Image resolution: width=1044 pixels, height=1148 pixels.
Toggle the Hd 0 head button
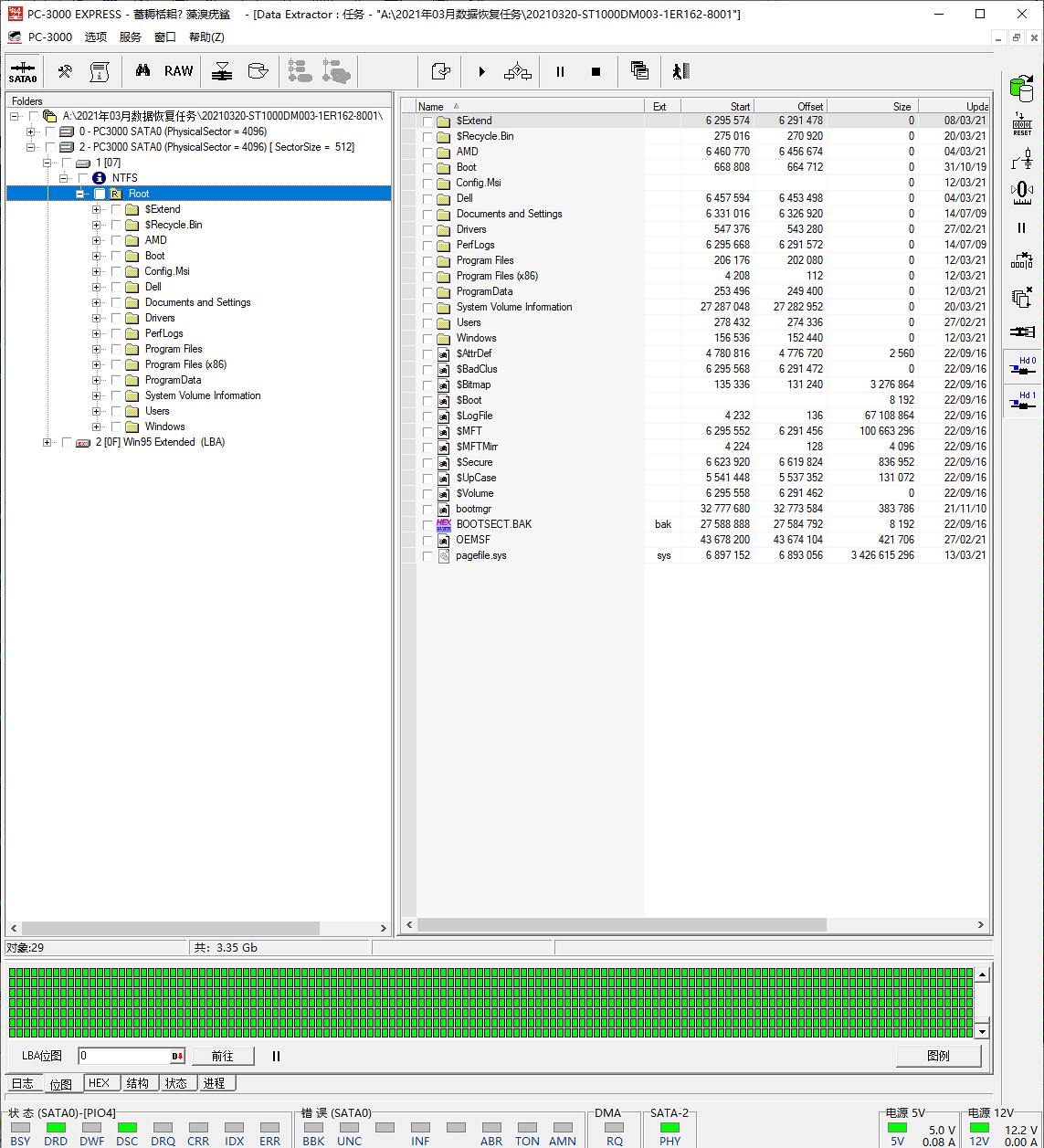1021,366
